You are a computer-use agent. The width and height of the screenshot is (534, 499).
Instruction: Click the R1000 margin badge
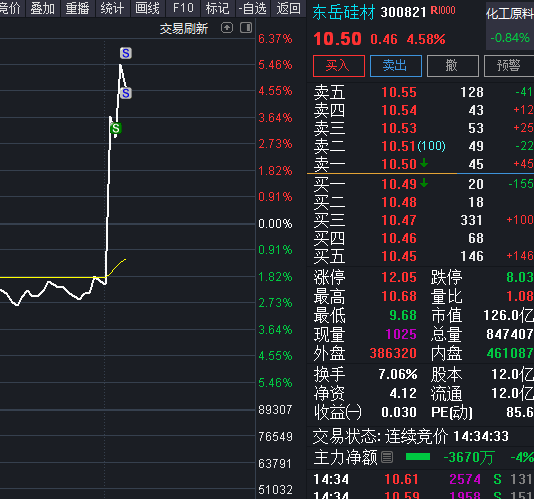tap(443, 10)
